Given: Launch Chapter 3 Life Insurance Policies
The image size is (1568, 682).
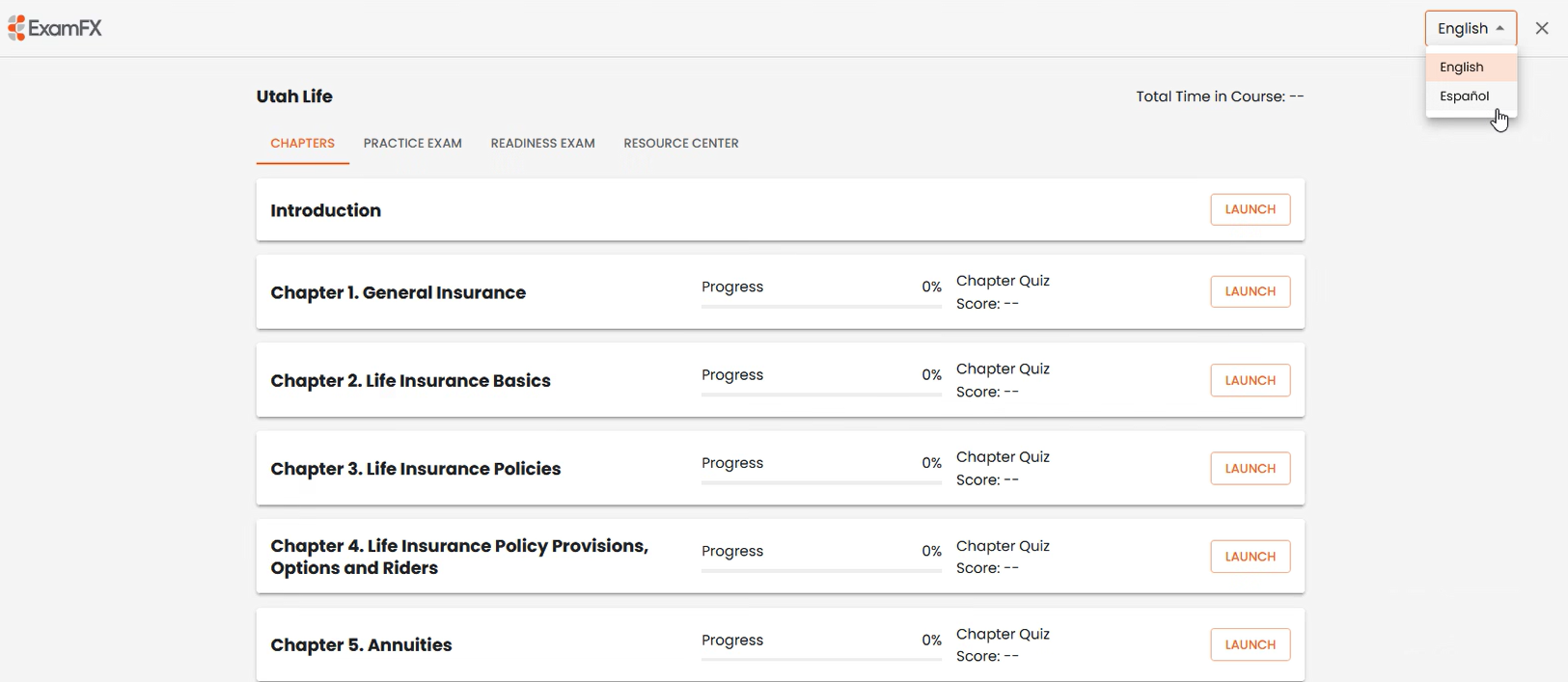Looking at the screenshot, I should (1250, 468).
